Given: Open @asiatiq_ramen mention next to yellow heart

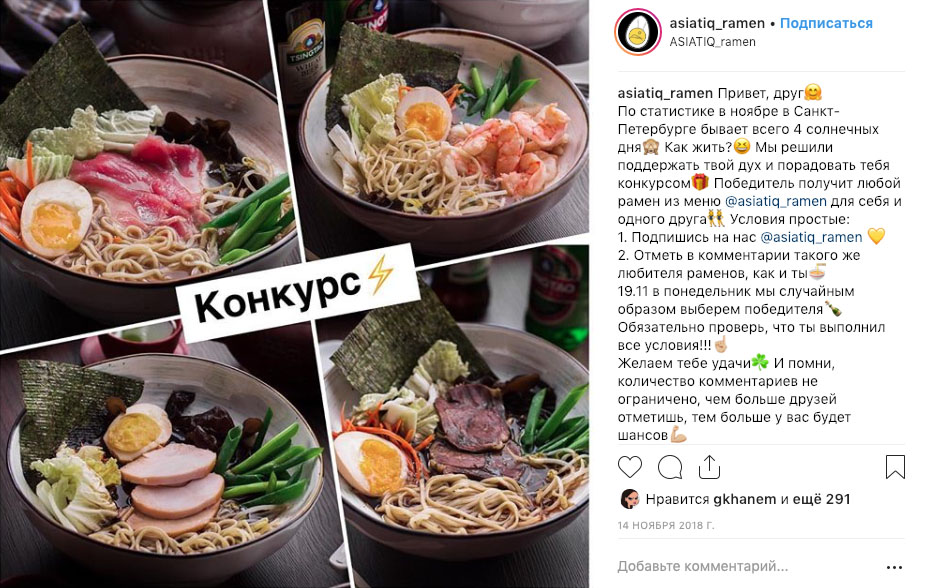Looking at the screenshot, I should 811,237.
